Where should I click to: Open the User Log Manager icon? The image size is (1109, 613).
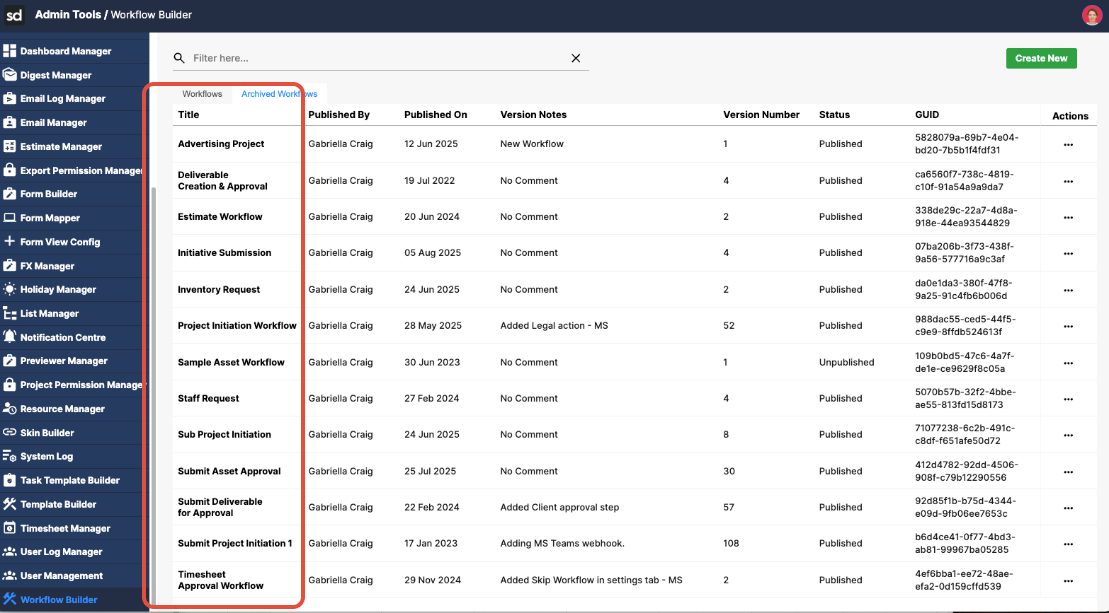(9, 551)
